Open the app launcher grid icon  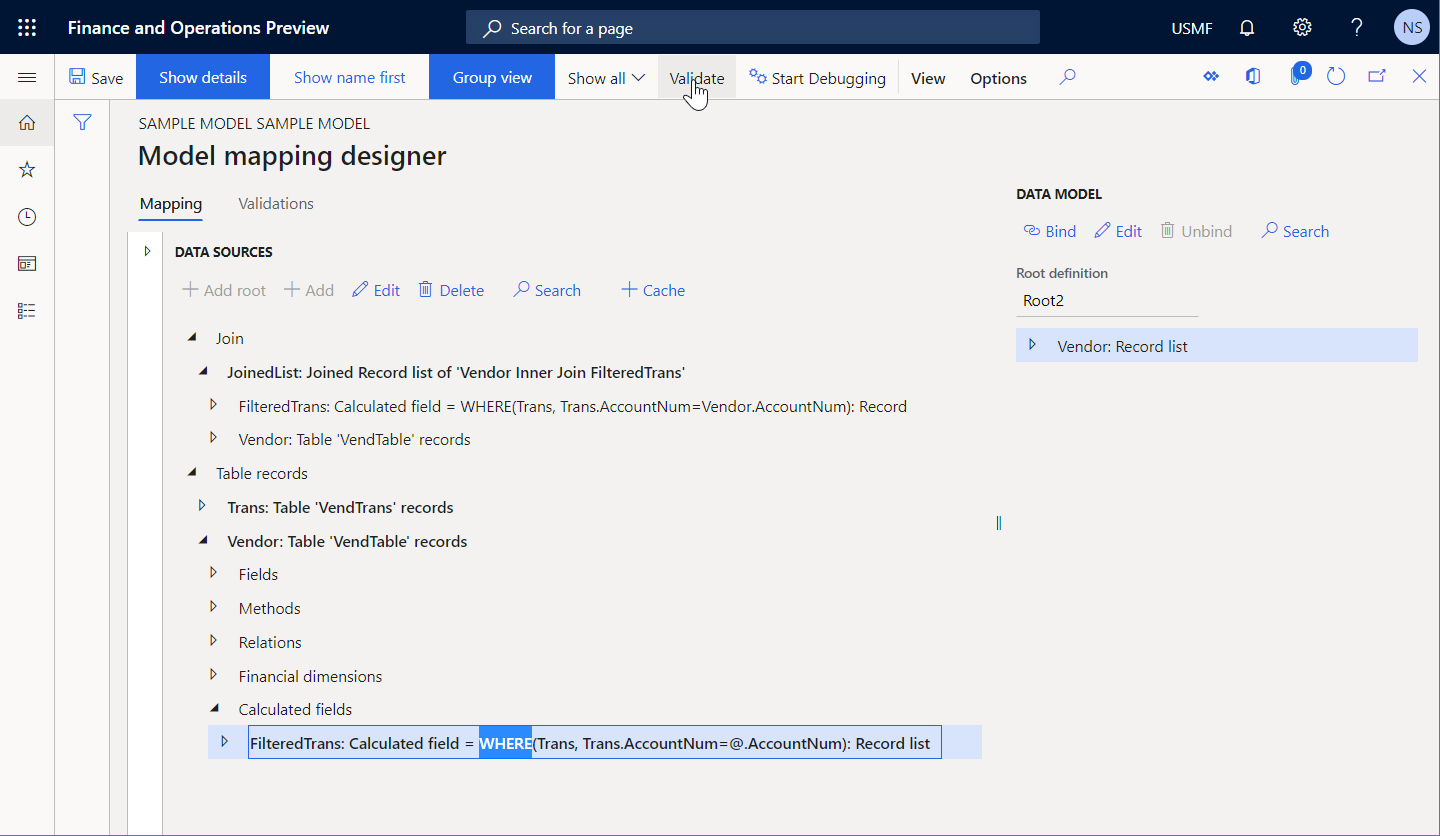click(27, 27)
